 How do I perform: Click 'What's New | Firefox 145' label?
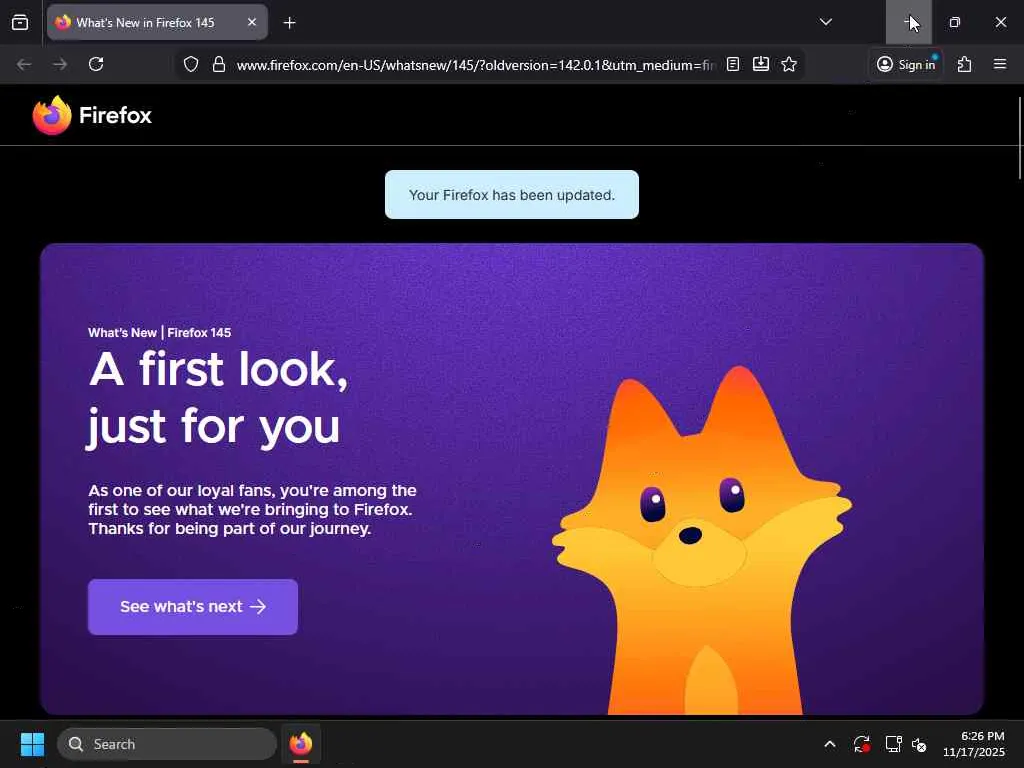click(159, 332)
